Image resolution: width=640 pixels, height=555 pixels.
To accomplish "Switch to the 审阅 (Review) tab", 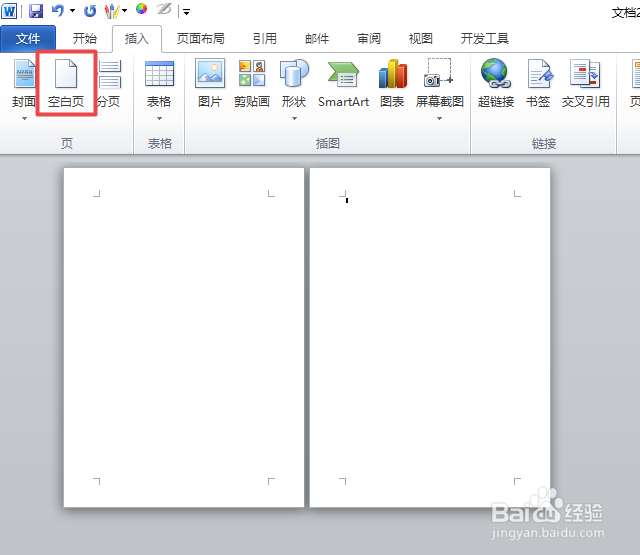I will pyautogui.click(x=369, y=39).
